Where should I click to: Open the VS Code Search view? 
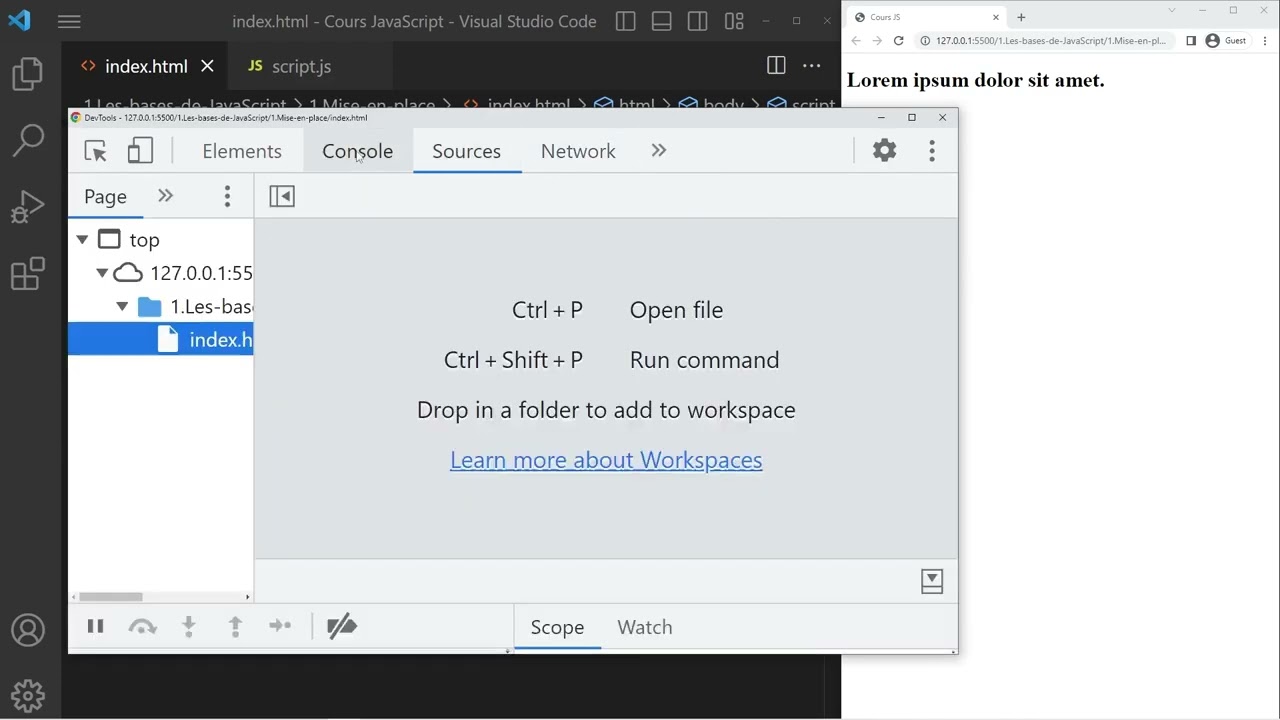coord(28,140)
